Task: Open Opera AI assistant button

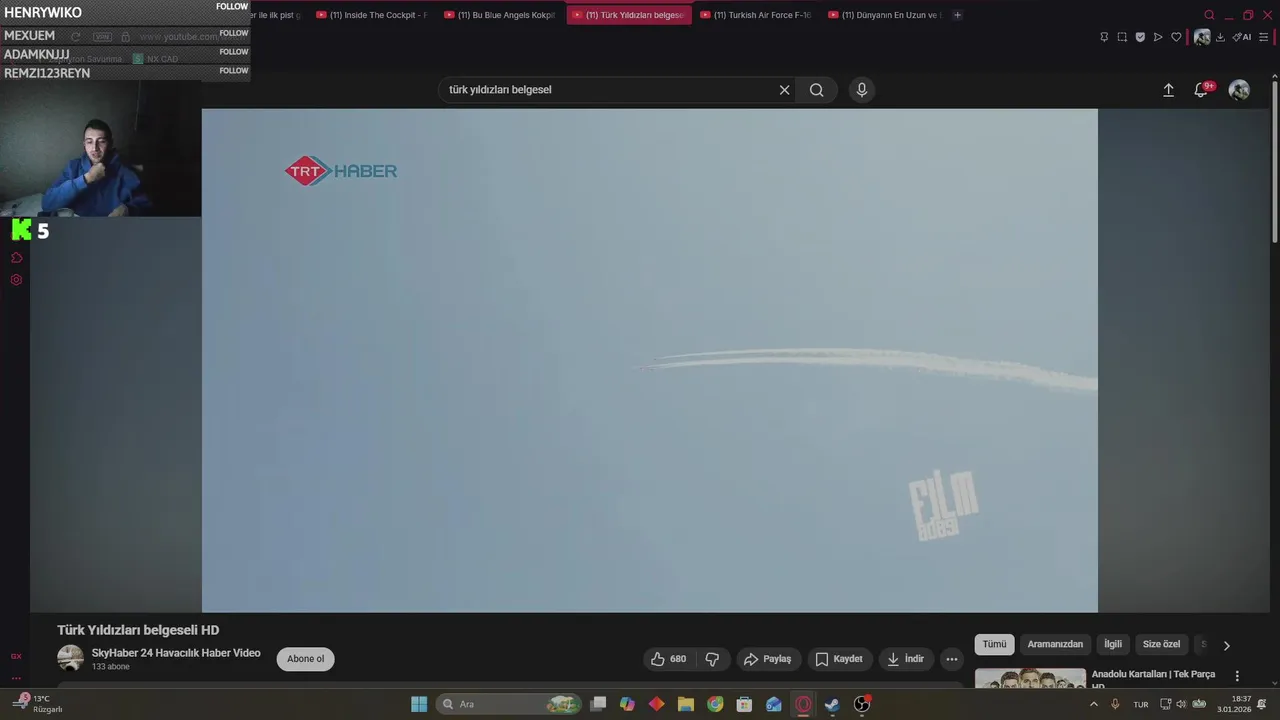Action: coord(1242,37)
